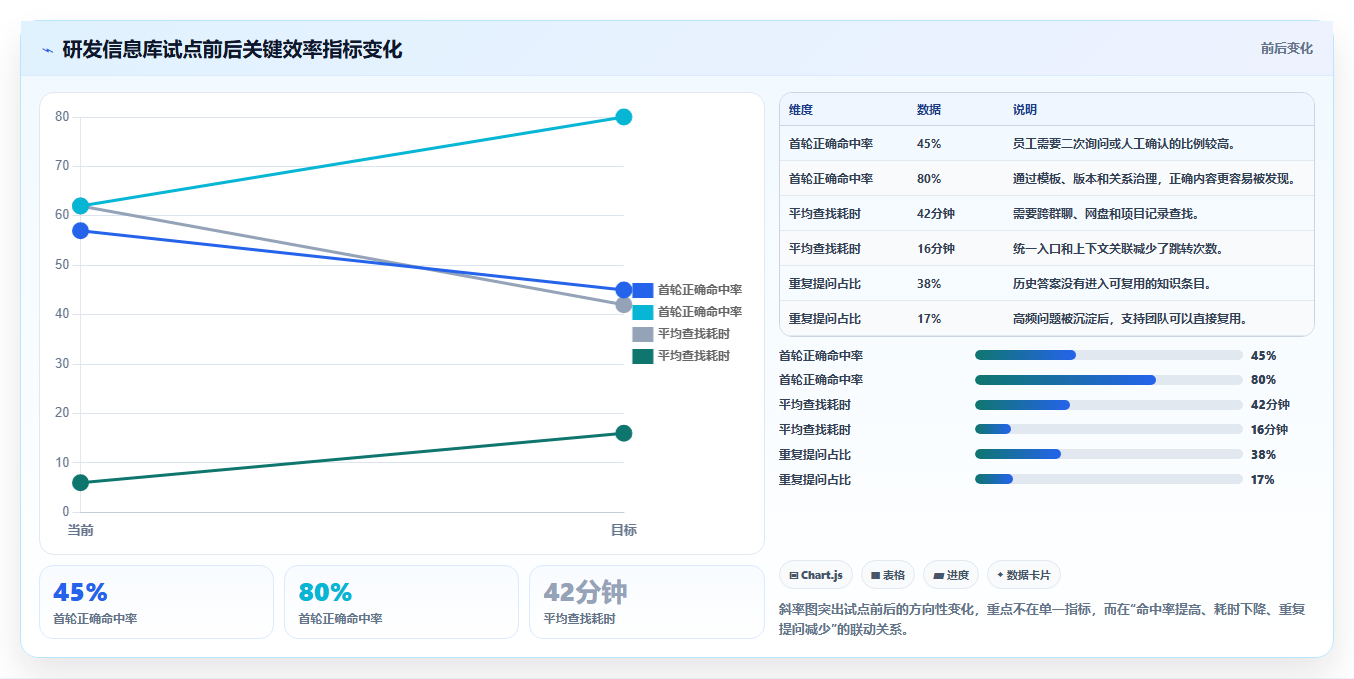Screen dimensions: 1354x679
Task: Open the 80% 首轮正确命中率 data card
Action: (401, 602)
